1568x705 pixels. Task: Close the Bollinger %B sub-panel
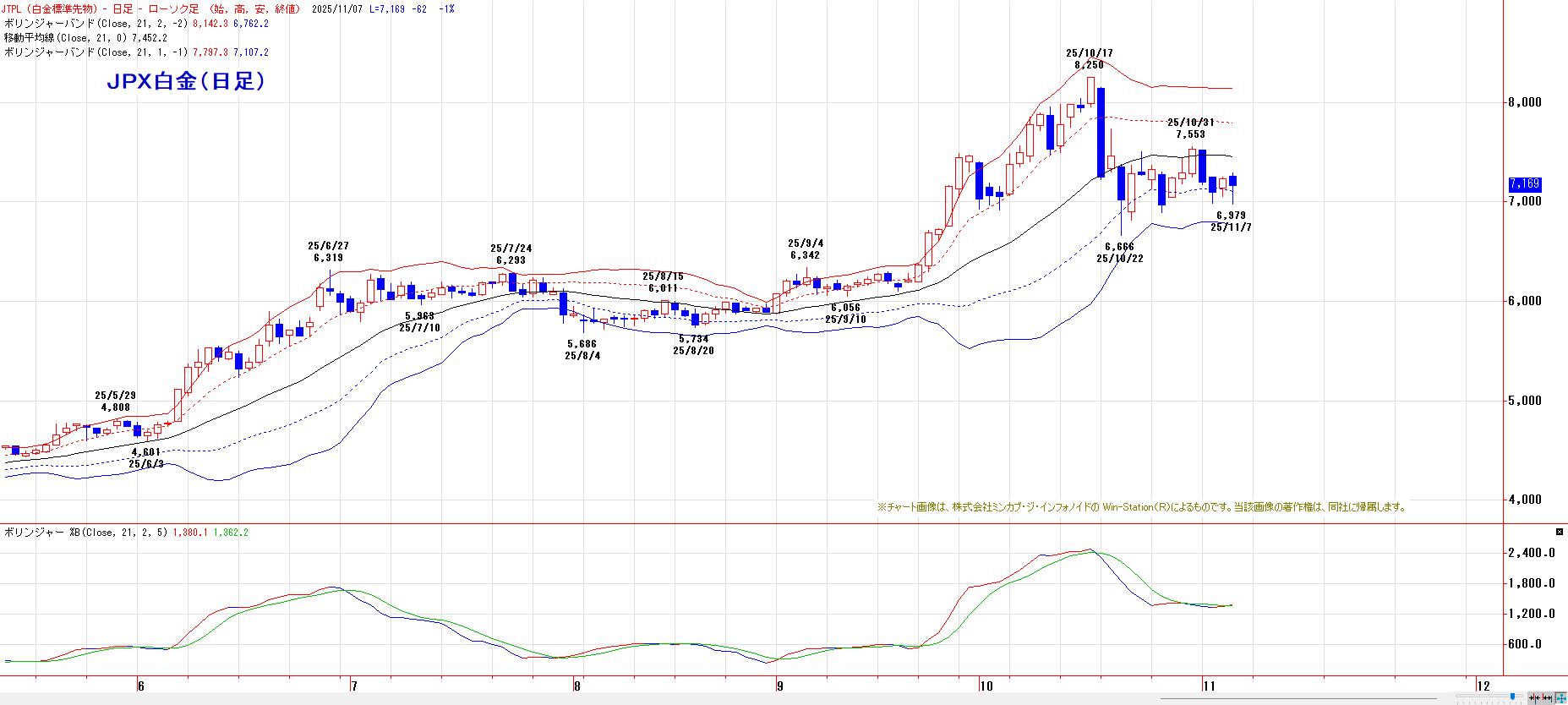pyautogui.click(x=1560, y=532)
